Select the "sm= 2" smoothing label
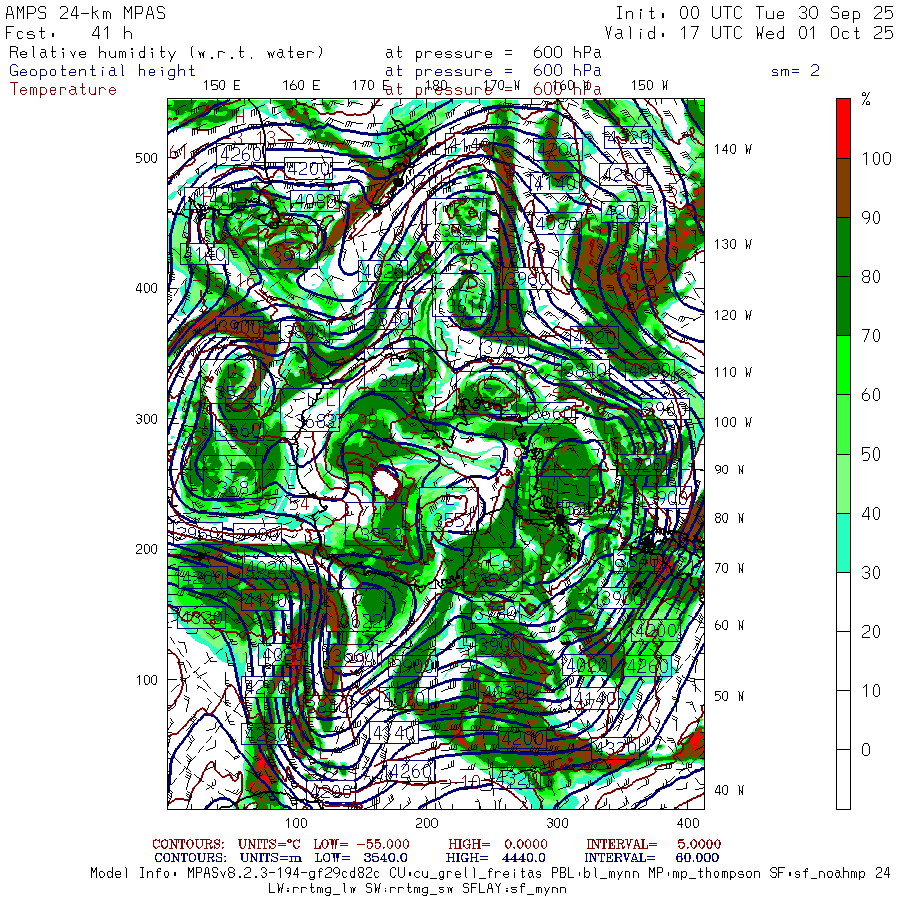Viewport: 900px width, 900px height. coord(795,71)
